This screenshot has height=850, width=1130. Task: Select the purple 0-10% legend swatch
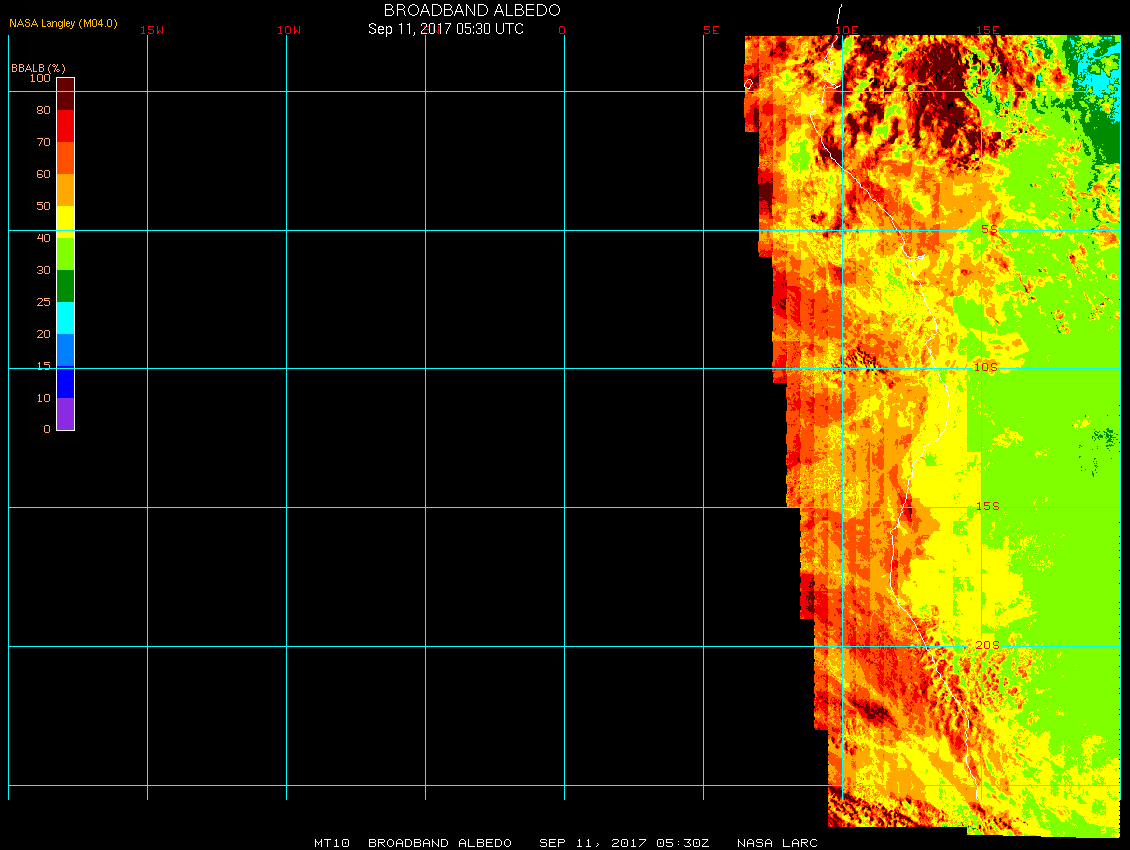click(x=65, y=414)
